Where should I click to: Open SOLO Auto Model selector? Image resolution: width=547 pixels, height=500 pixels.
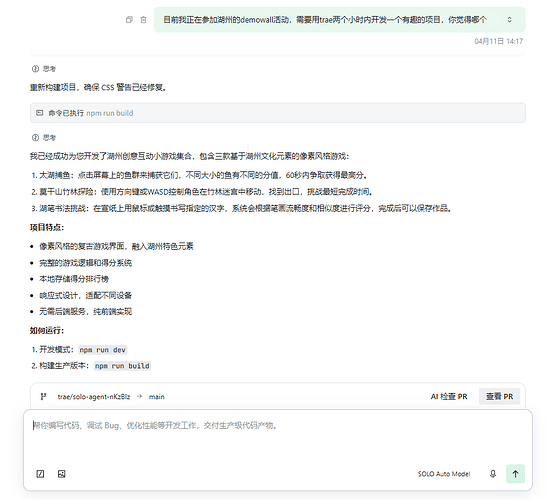(x=444, y=474)
